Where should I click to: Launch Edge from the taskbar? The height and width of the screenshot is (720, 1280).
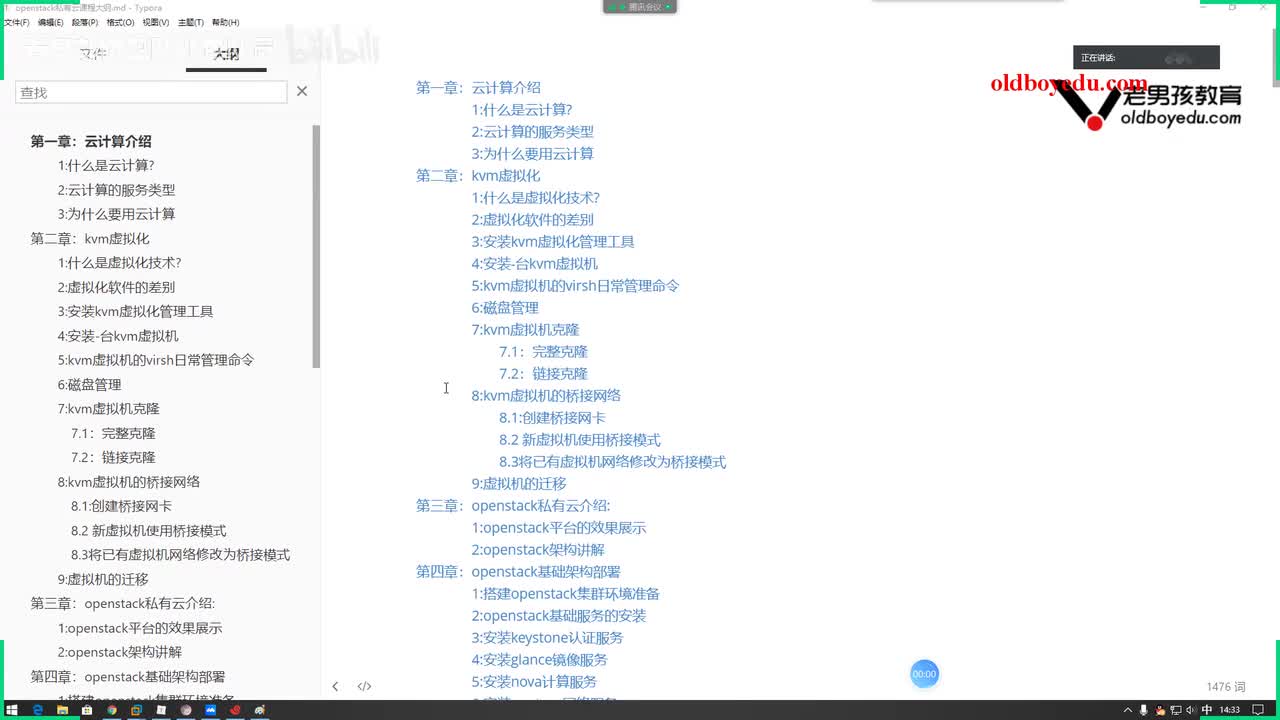(x=38, y=710)
